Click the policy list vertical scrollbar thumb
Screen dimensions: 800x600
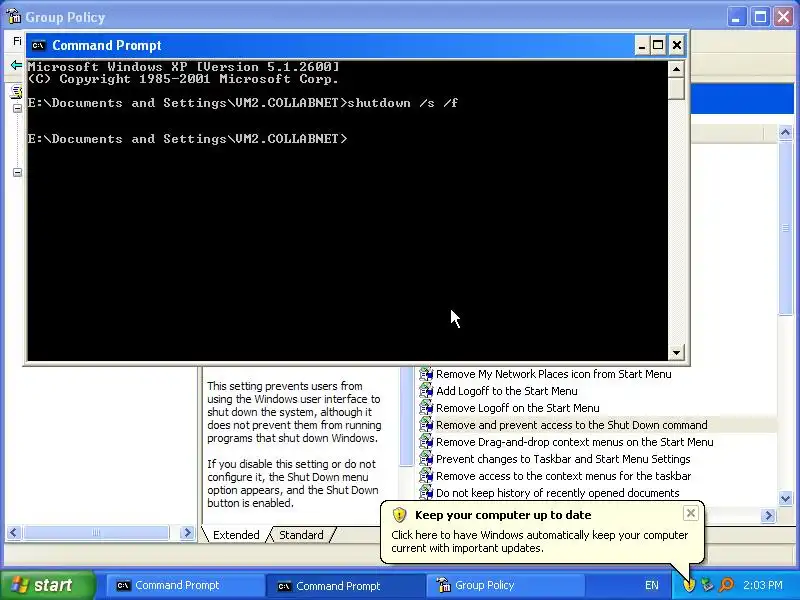(x=785, y=228)
